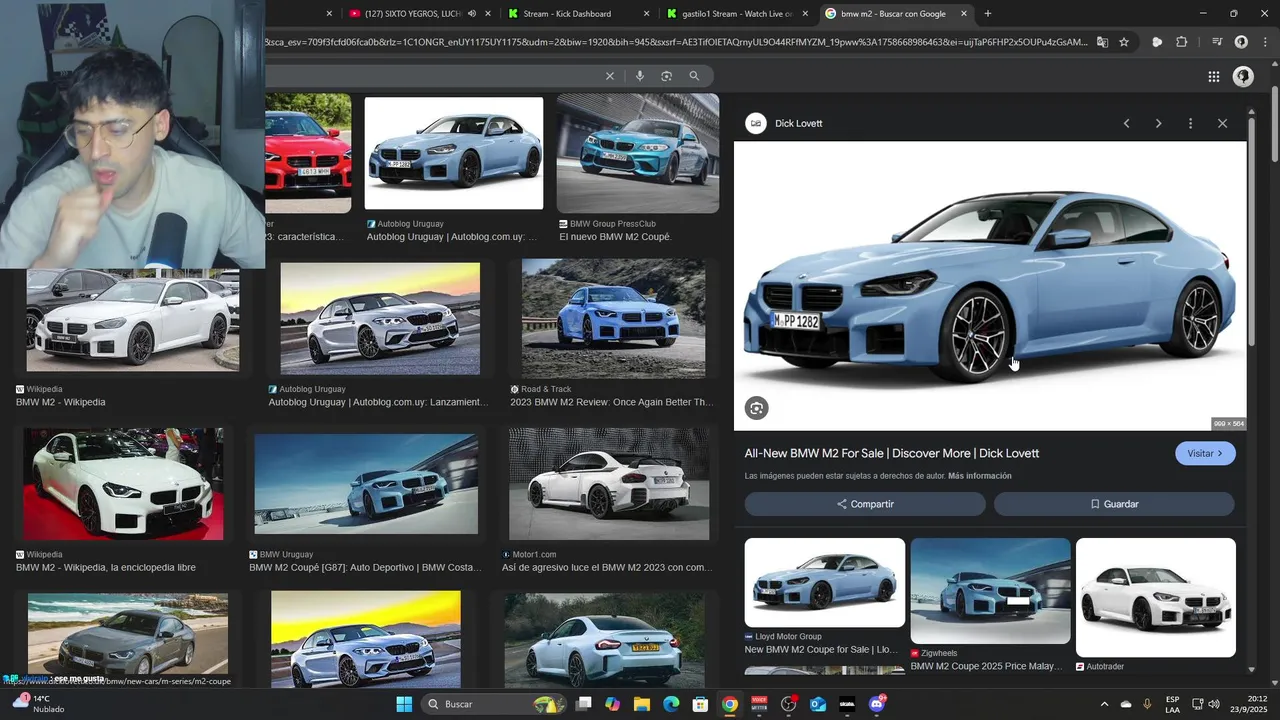The width and height of the screenshot is (1280, 720).
Task: Open Chrome profile icon in toolbar
Action: point(1241,42)
